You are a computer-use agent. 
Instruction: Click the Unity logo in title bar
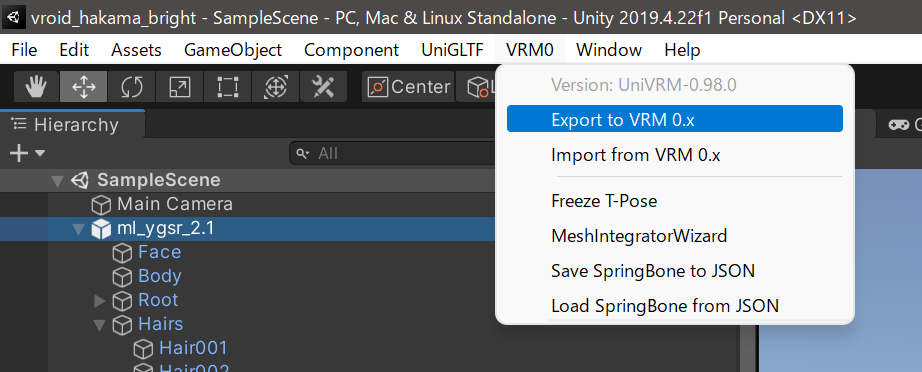click(13, 18)
